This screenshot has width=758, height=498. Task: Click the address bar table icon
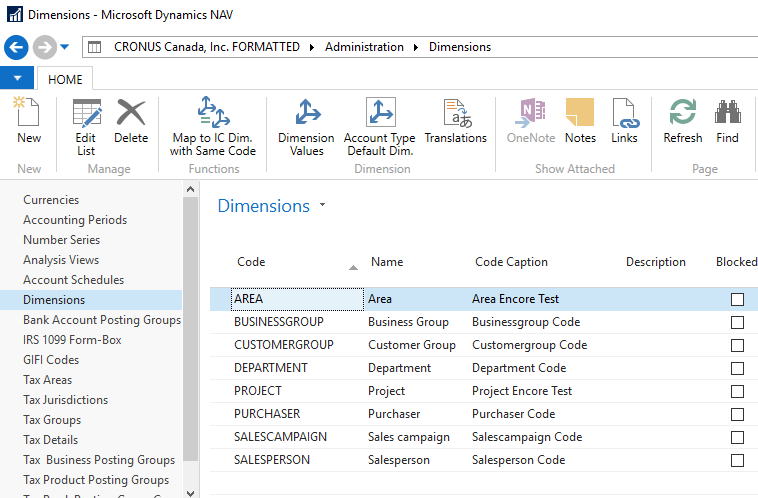point(95,47)
